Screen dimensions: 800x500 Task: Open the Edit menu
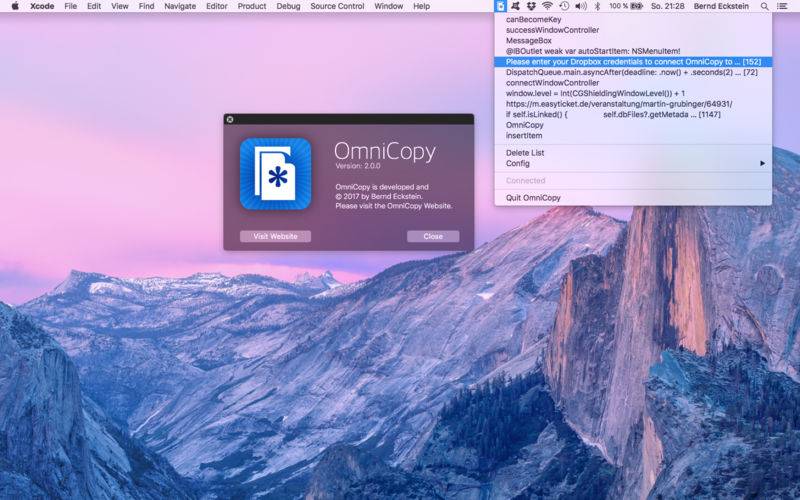[94, 6]
